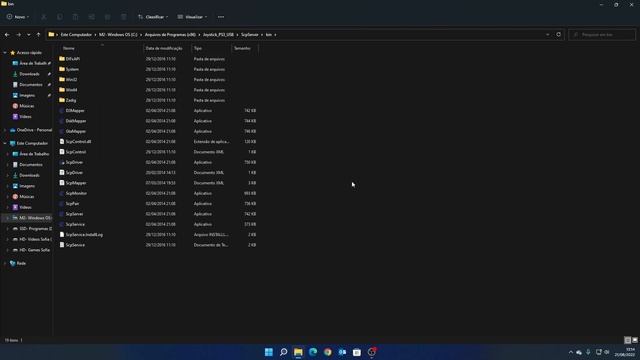Select the SSD- Programas drive
The image size is (640, 360).
coord(32,229)
